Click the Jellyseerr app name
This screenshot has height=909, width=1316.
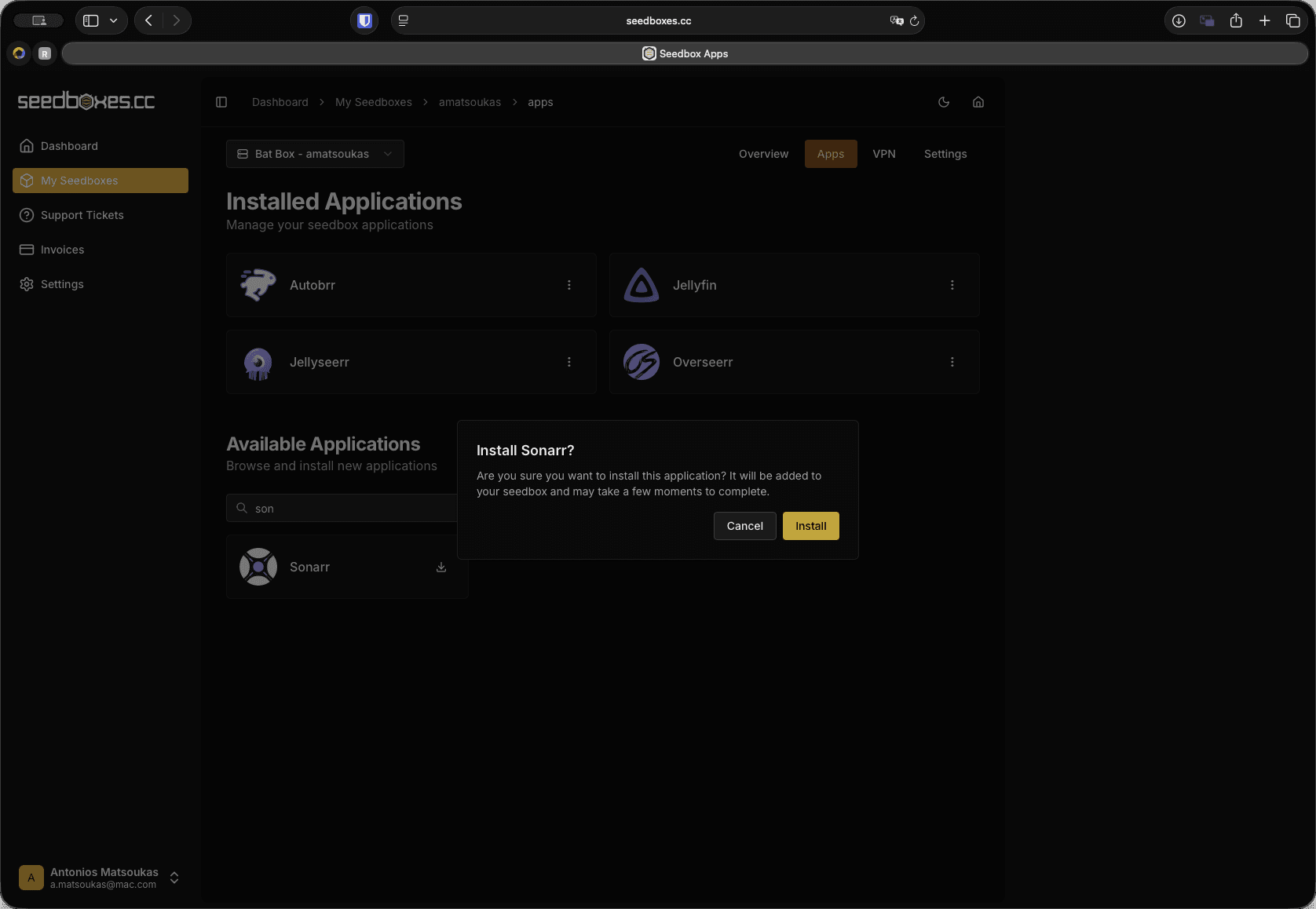coord(320,362)
